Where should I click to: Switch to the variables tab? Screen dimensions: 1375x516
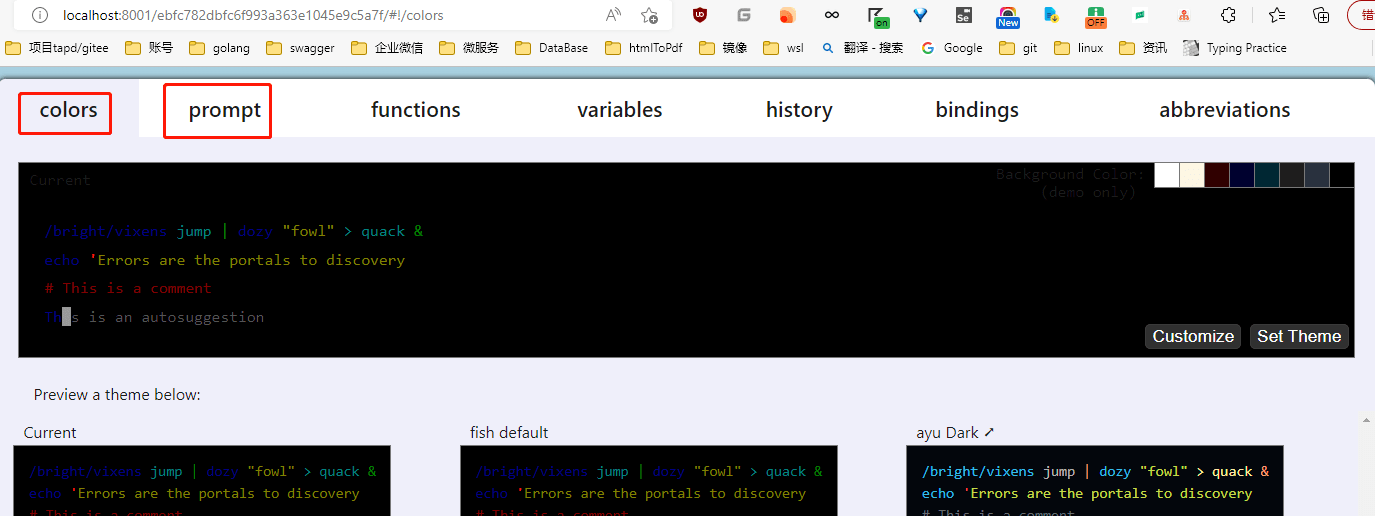pyautogui.click(x=619, y=110)
